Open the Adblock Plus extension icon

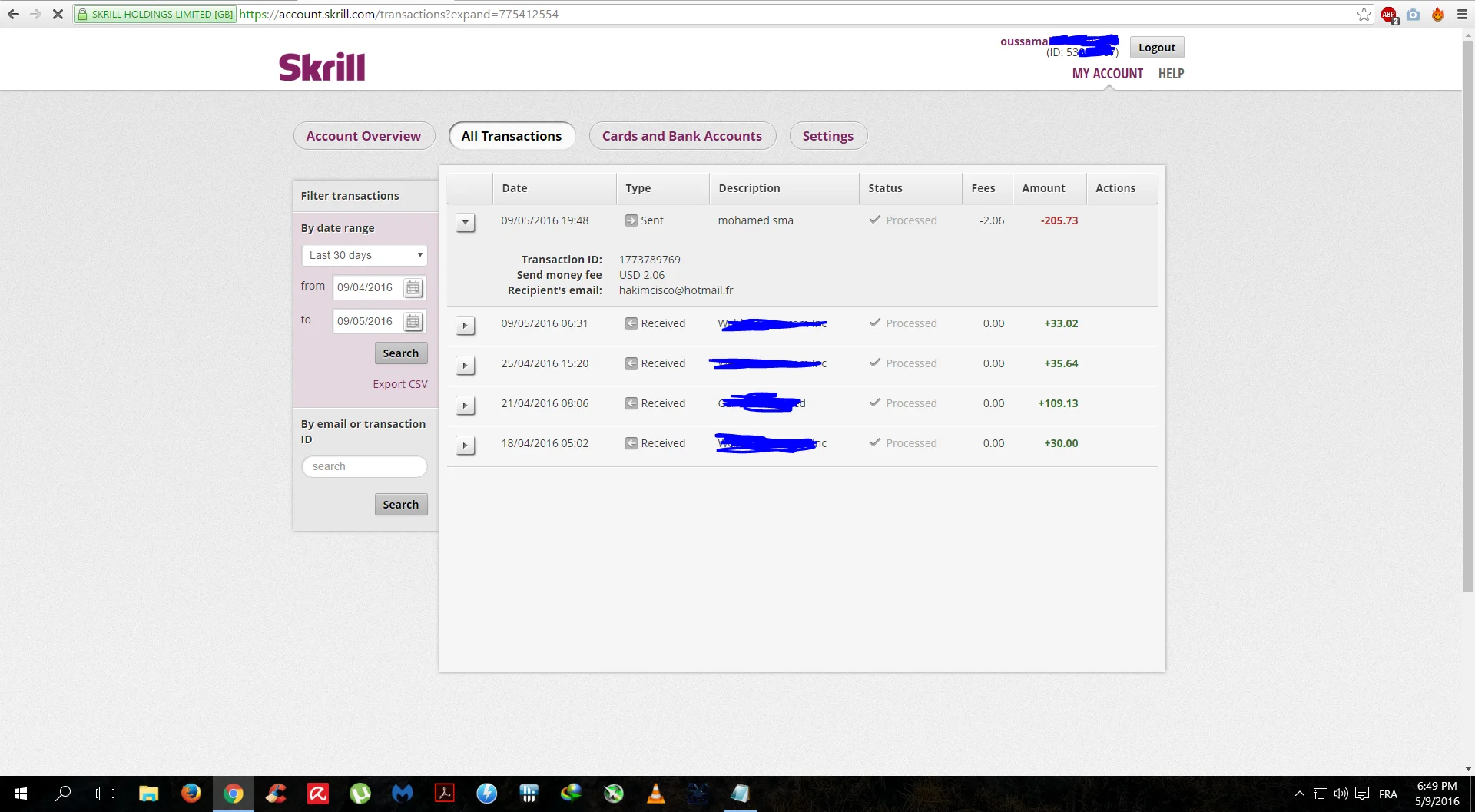(x=1389, y=15)
